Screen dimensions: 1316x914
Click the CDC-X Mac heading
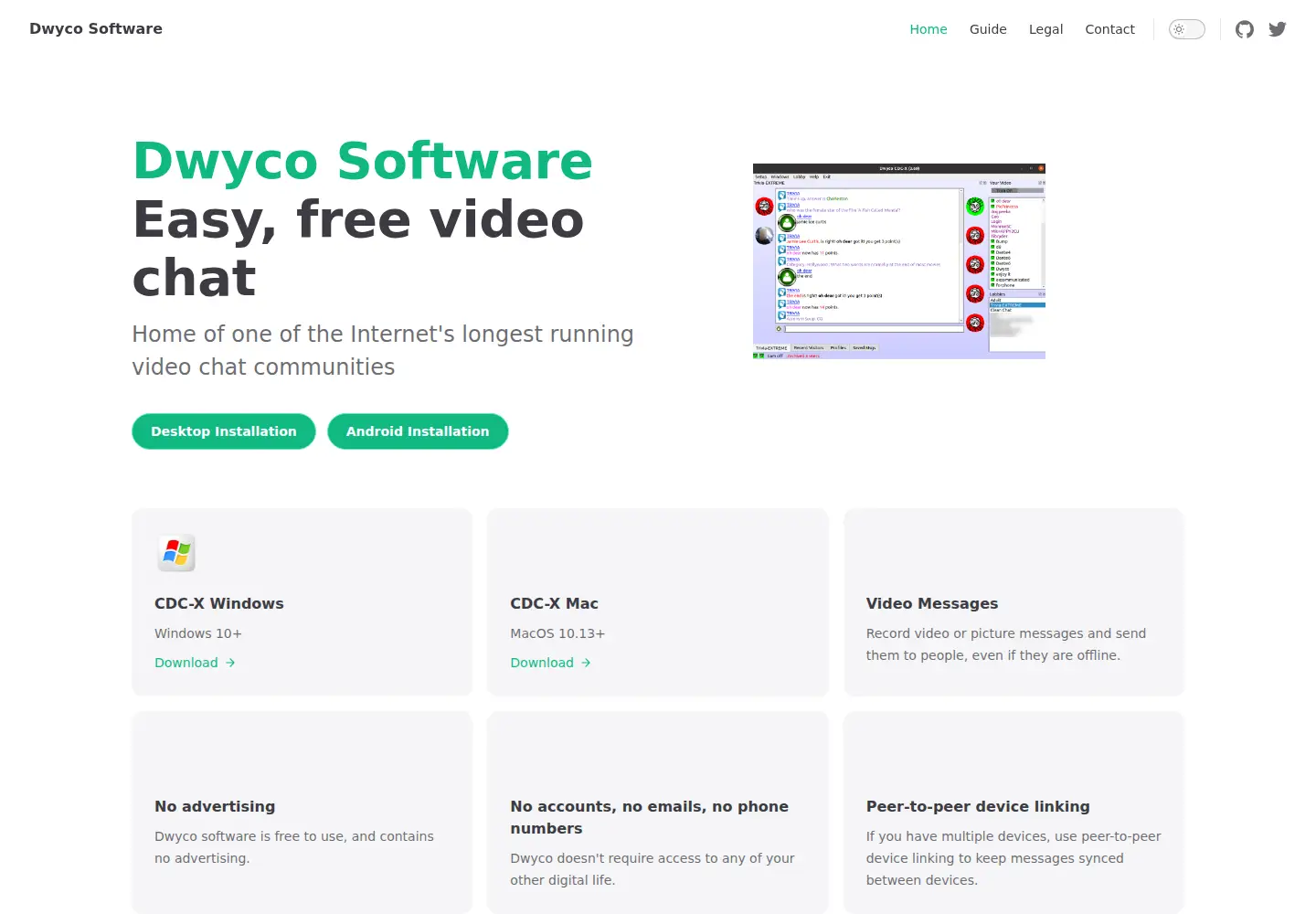tap(554, 603)
